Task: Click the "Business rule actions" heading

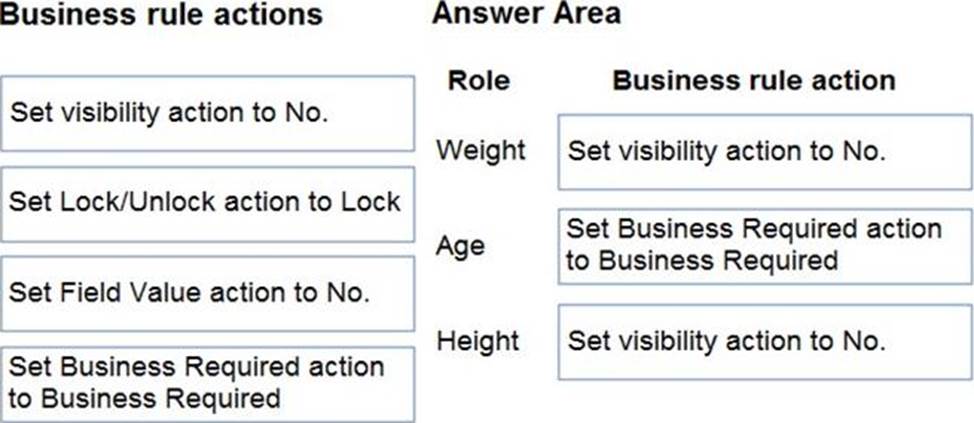Action: tap(161, 16)
